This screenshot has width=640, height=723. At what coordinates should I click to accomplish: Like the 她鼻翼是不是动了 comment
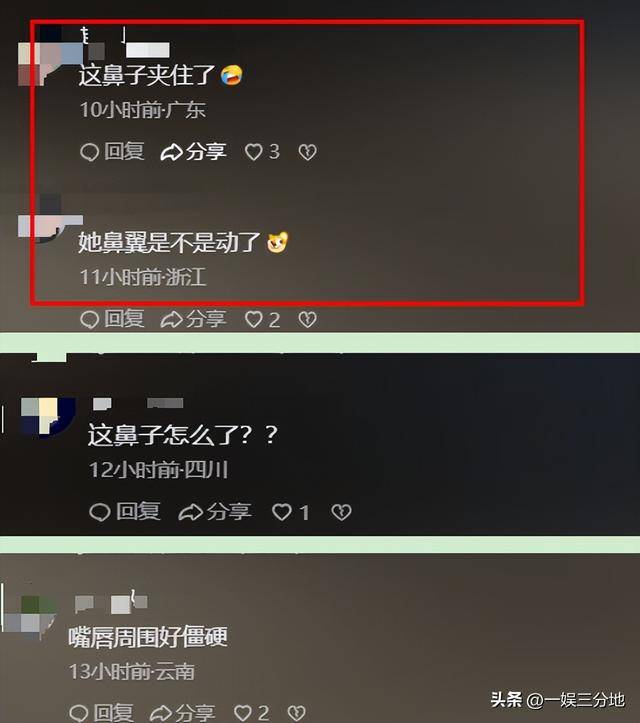262,319
